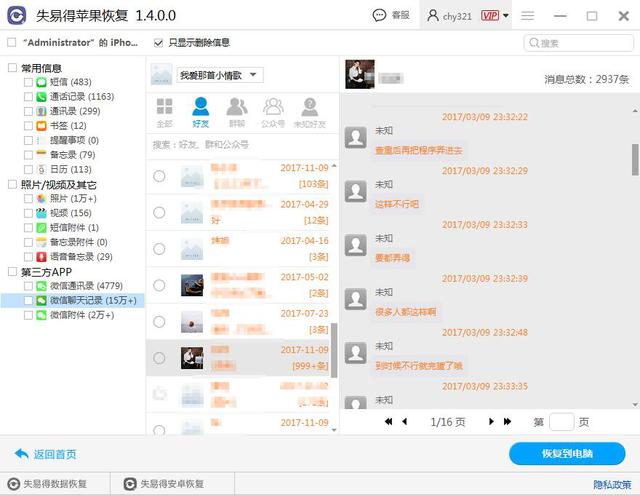640x495 pixels.
Task: Switch to the 未知好友 tab
Action: click(310, 113)
